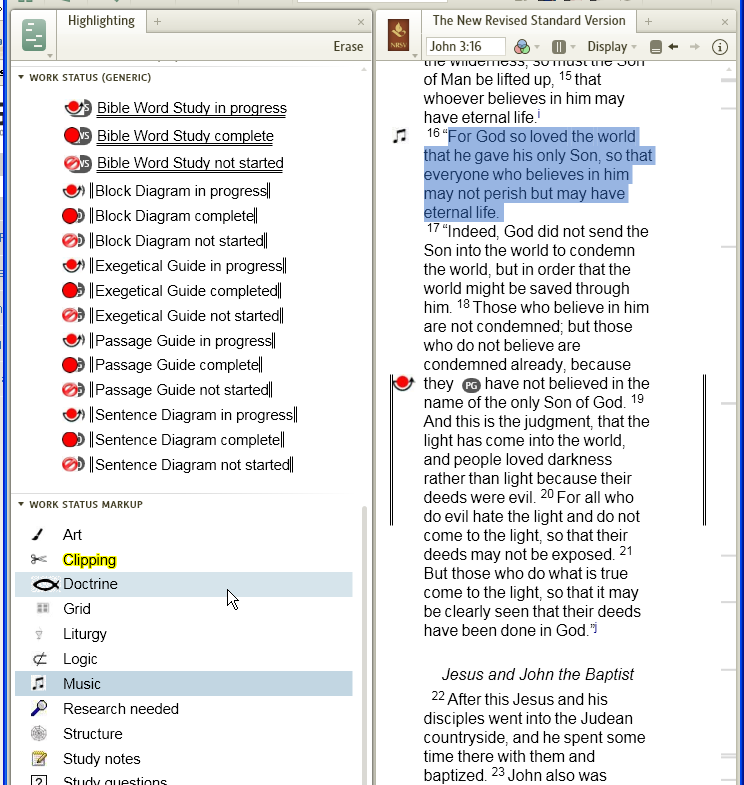Toggle the parallel resources column icon
This screenshot has width=744, height=785.
pos(559,47)
